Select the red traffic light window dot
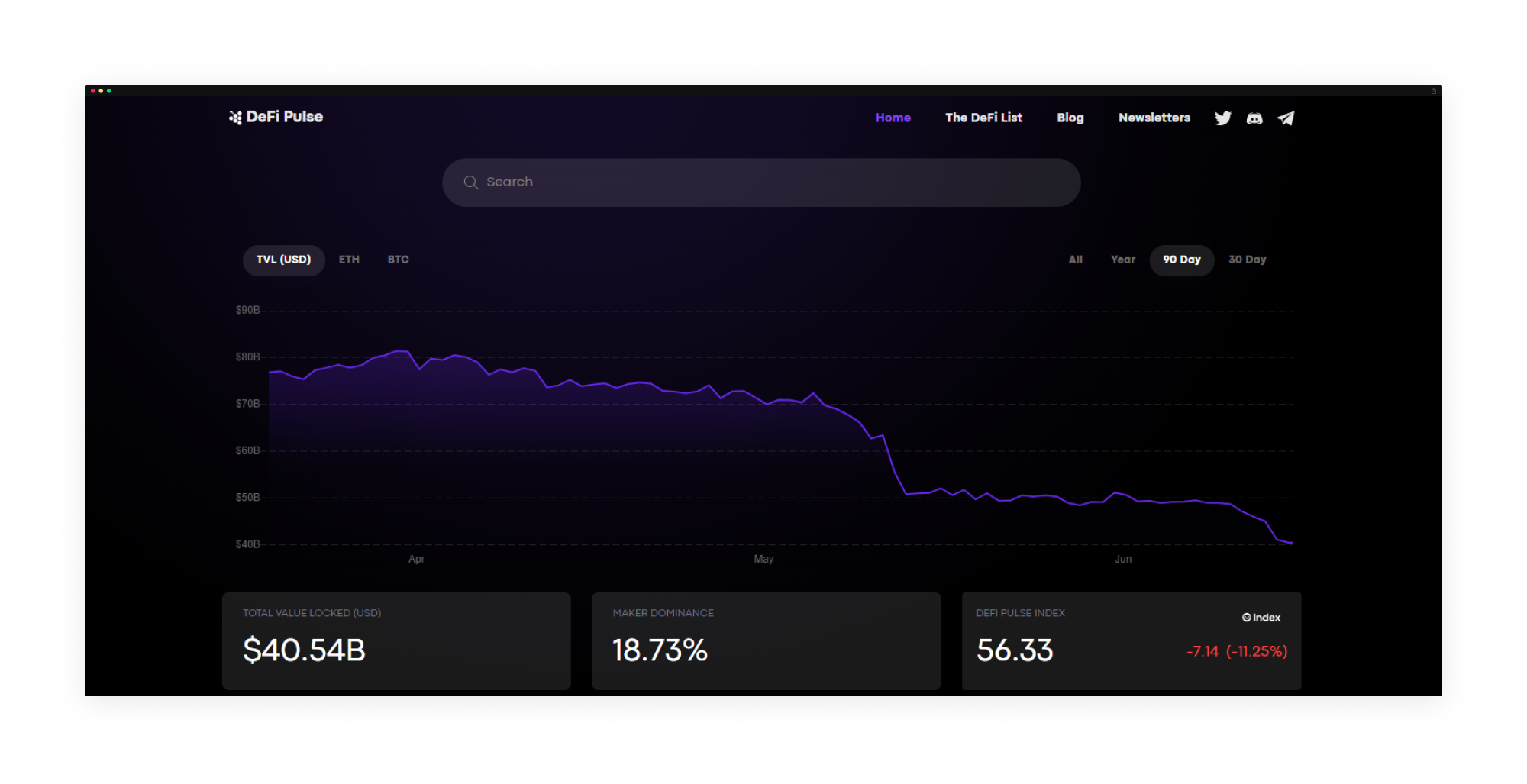Screen dimensions: 1527x784 pyautogui.click(x=94, y=90)
